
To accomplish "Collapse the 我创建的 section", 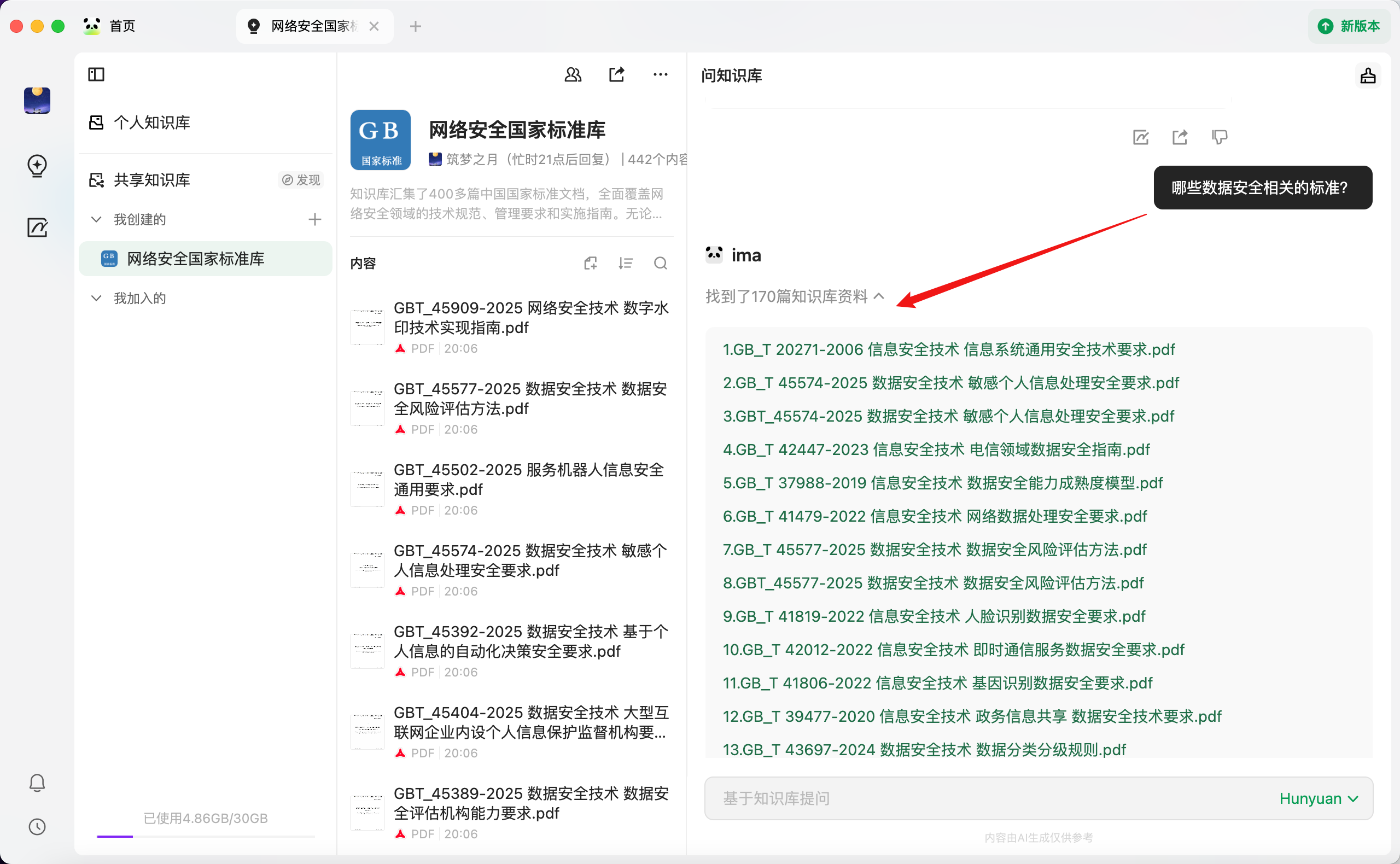I will [97, 219].
